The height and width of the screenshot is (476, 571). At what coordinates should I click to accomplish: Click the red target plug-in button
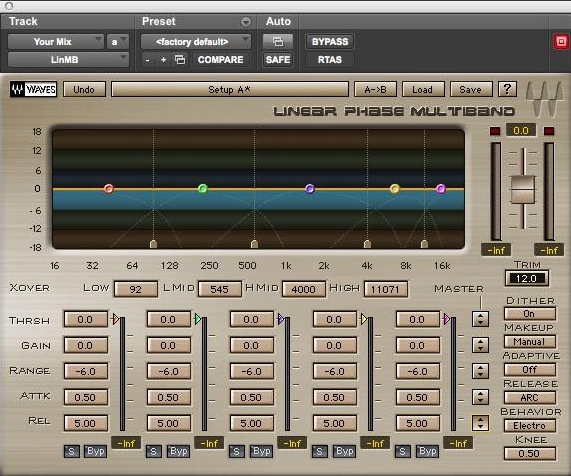[x=561, y=42]
